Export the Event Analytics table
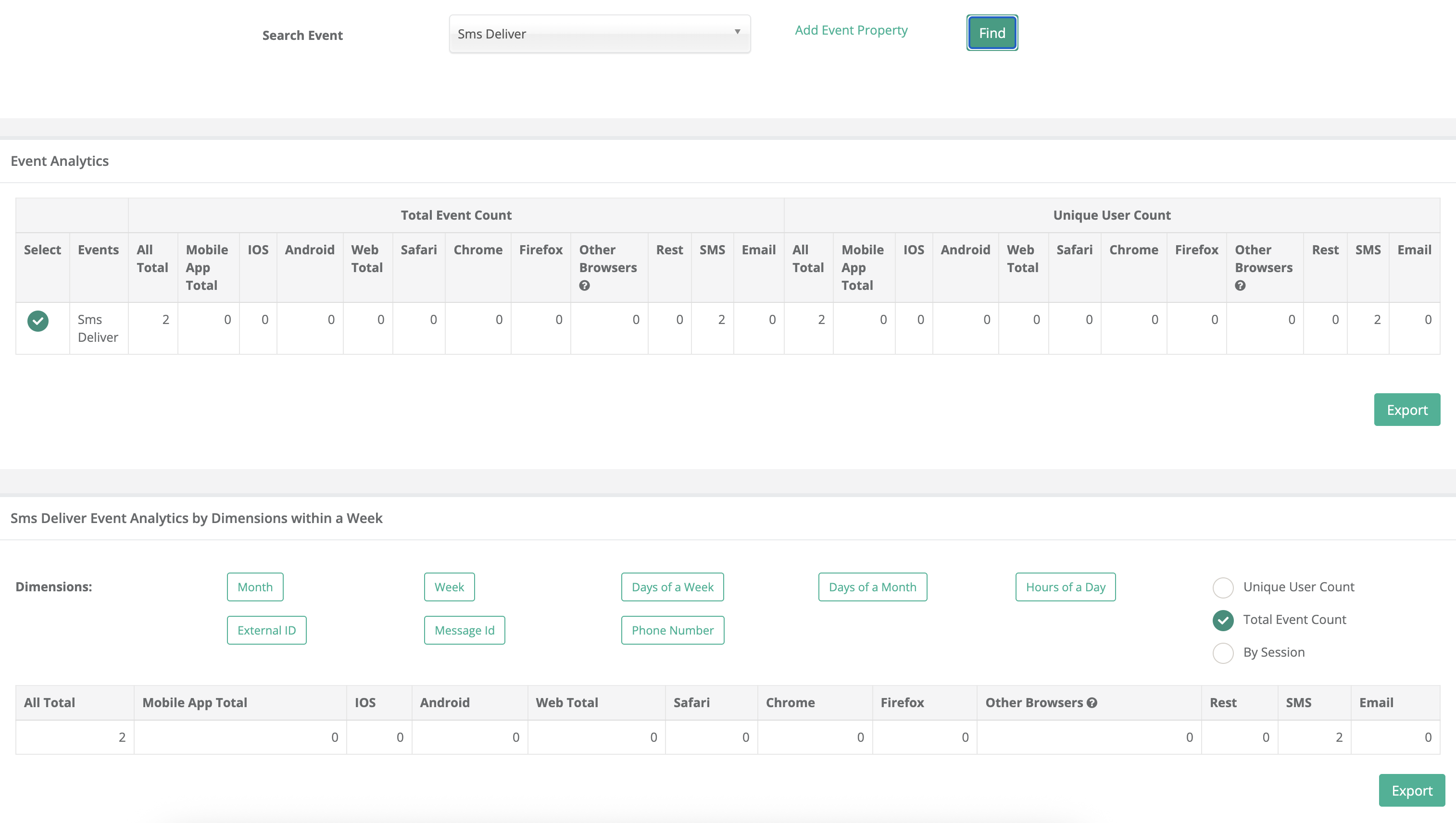The width and height of the screenshot is (1456, 823). click(x=1406, y=410)
